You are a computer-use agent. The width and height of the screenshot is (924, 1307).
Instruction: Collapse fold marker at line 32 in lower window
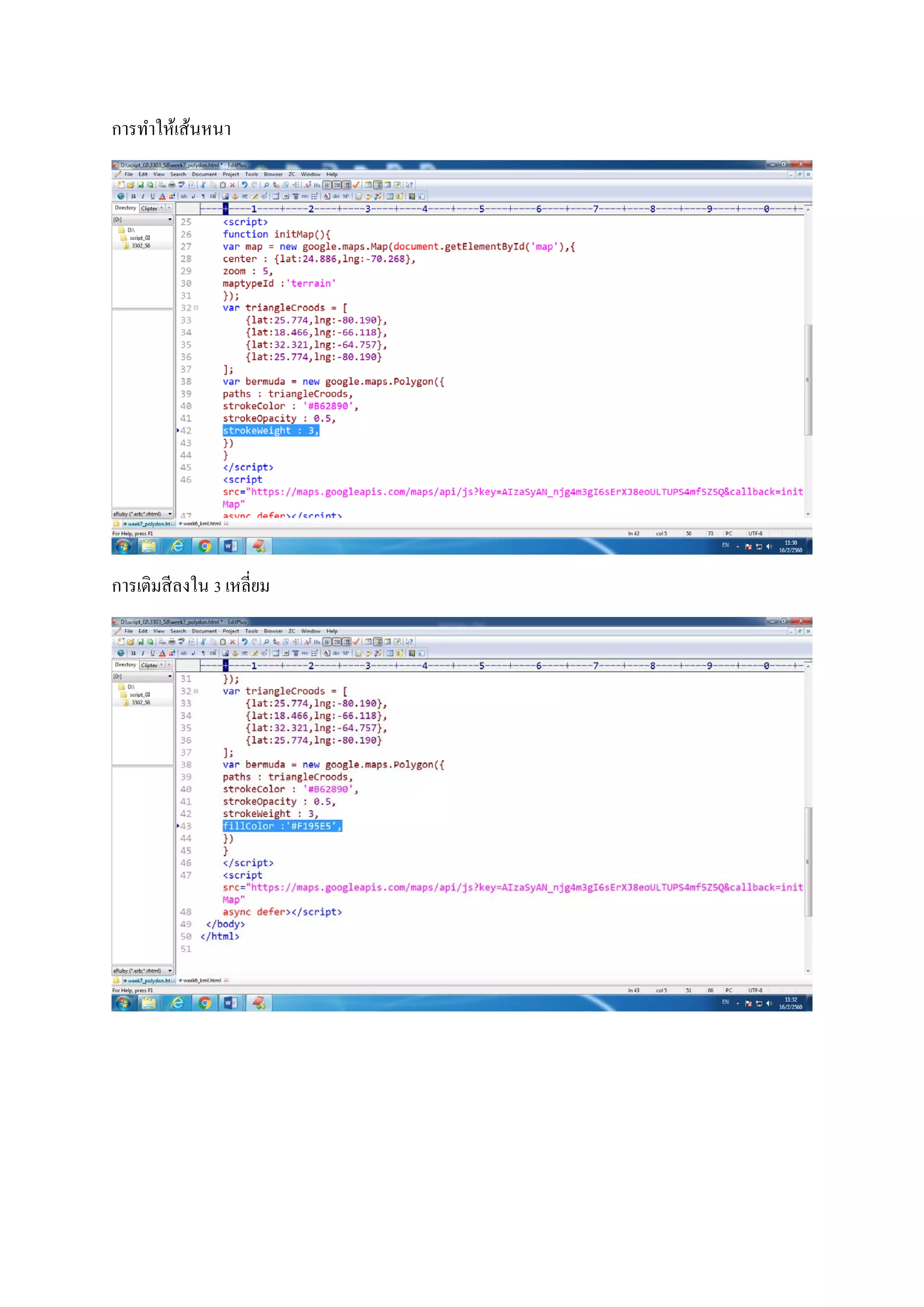pos(196,692)
